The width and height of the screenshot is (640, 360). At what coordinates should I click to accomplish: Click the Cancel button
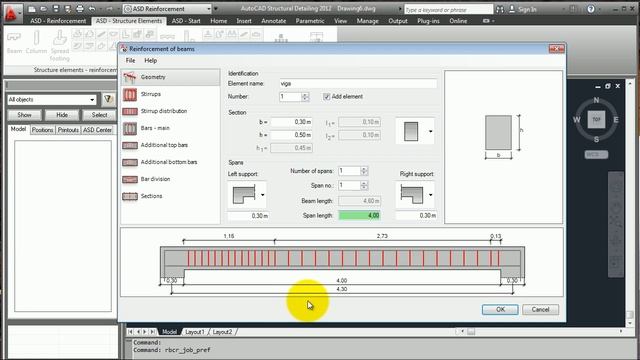[x=540, y=309]
